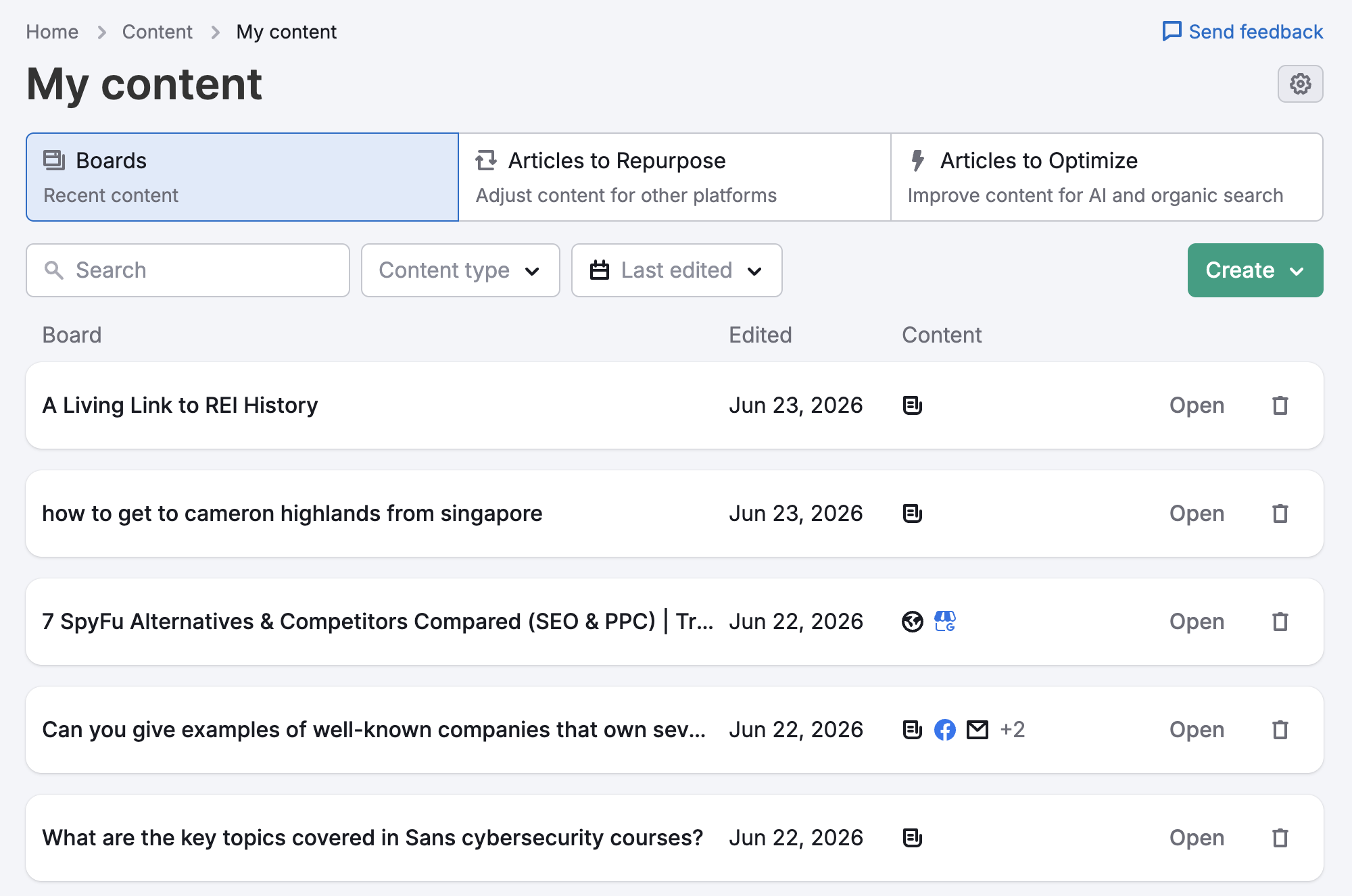Click title how to get to cameron highlands
Viewport: 1352px width, 896px height.
(x=292, y=514)
